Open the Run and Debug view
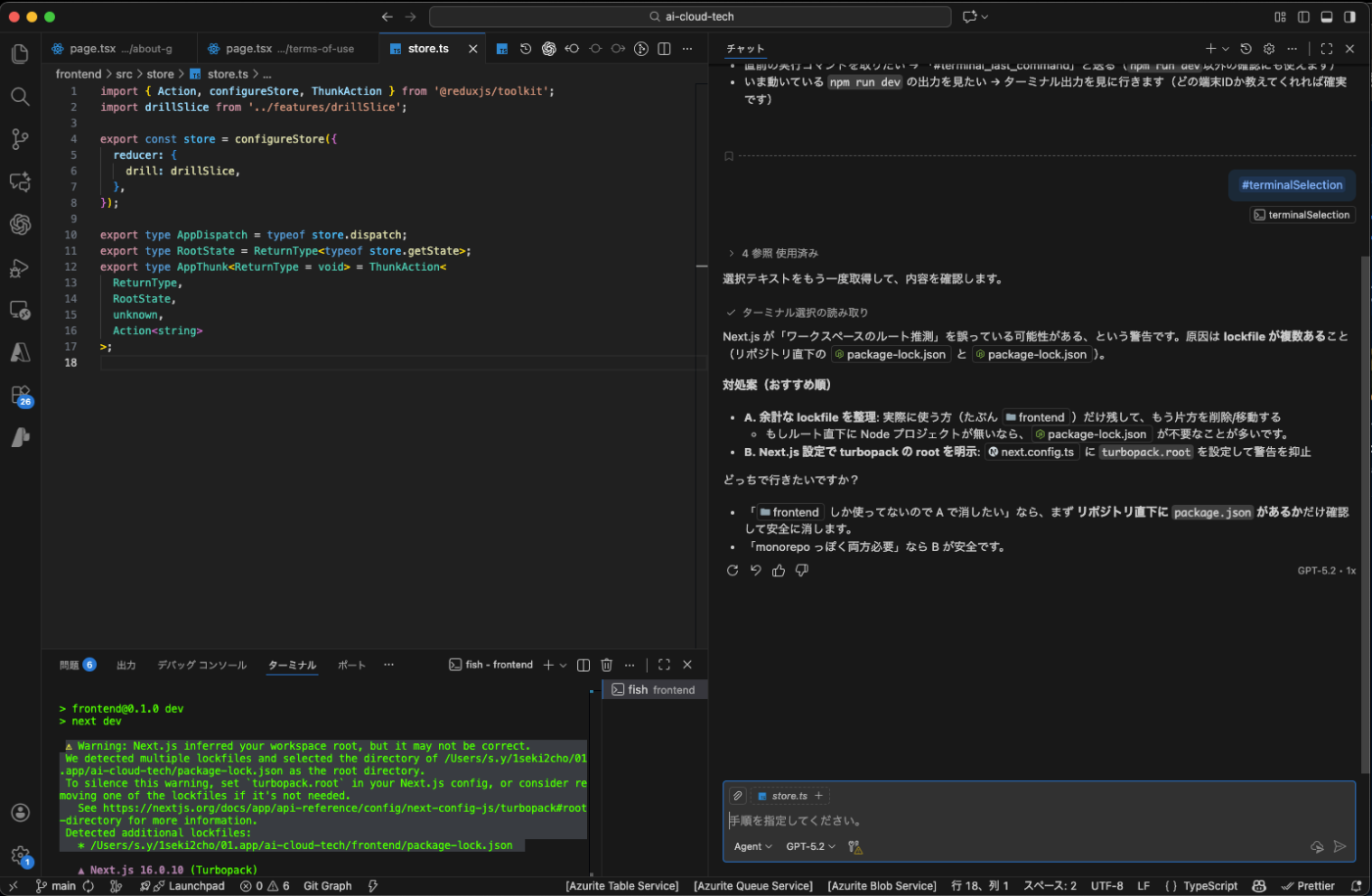This screenshot has height=896, width=1372. (x=20, y=268)
